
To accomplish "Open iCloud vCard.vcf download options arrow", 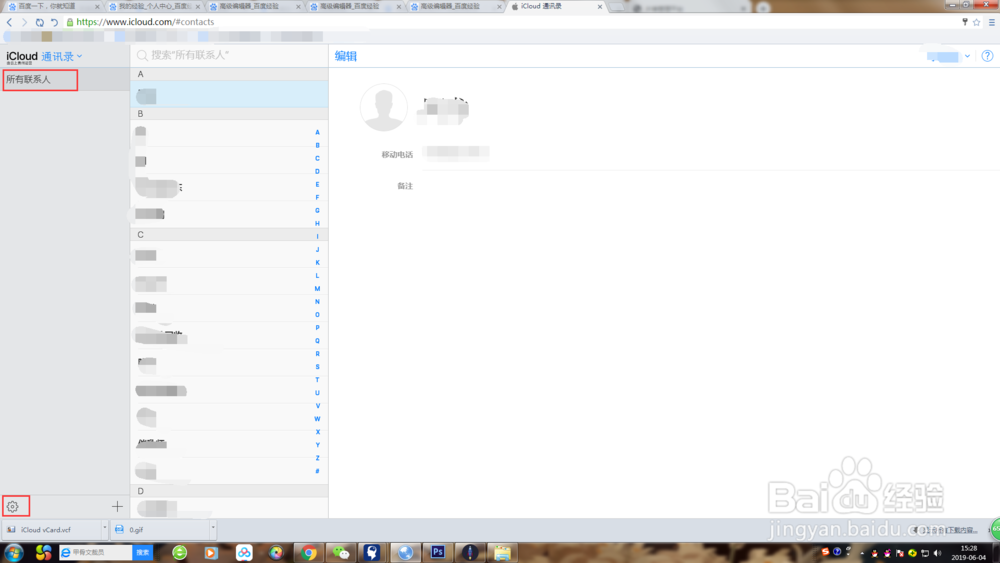I will 105,528.
